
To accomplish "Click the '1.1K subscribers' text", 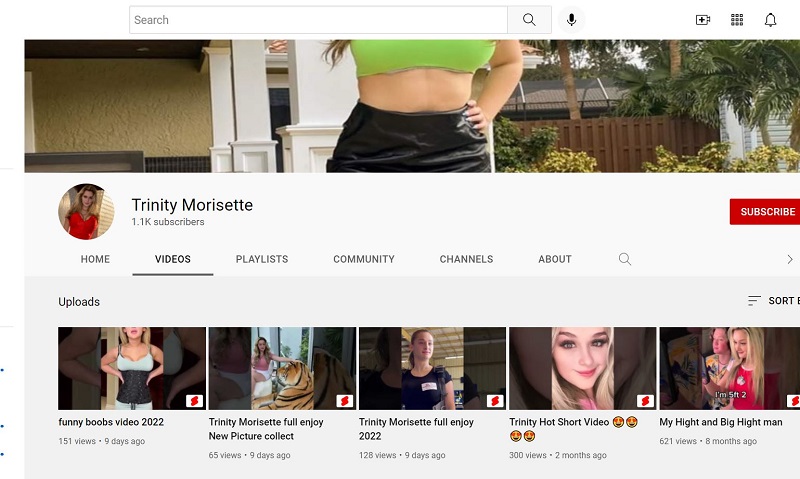I will (x=168, y=222).
